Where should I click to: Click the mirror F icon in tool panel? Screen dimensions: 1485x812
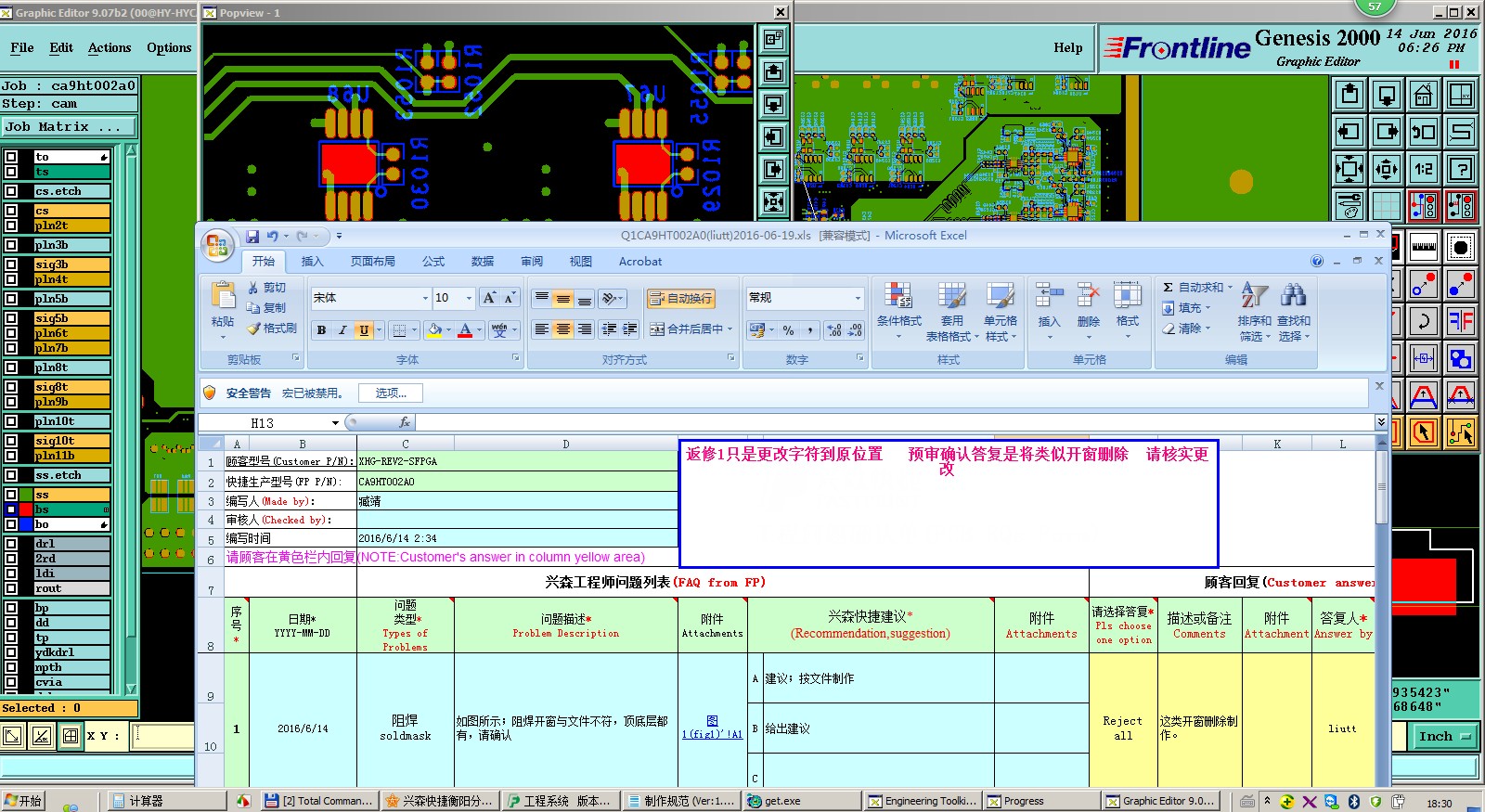pos(1461,321)
